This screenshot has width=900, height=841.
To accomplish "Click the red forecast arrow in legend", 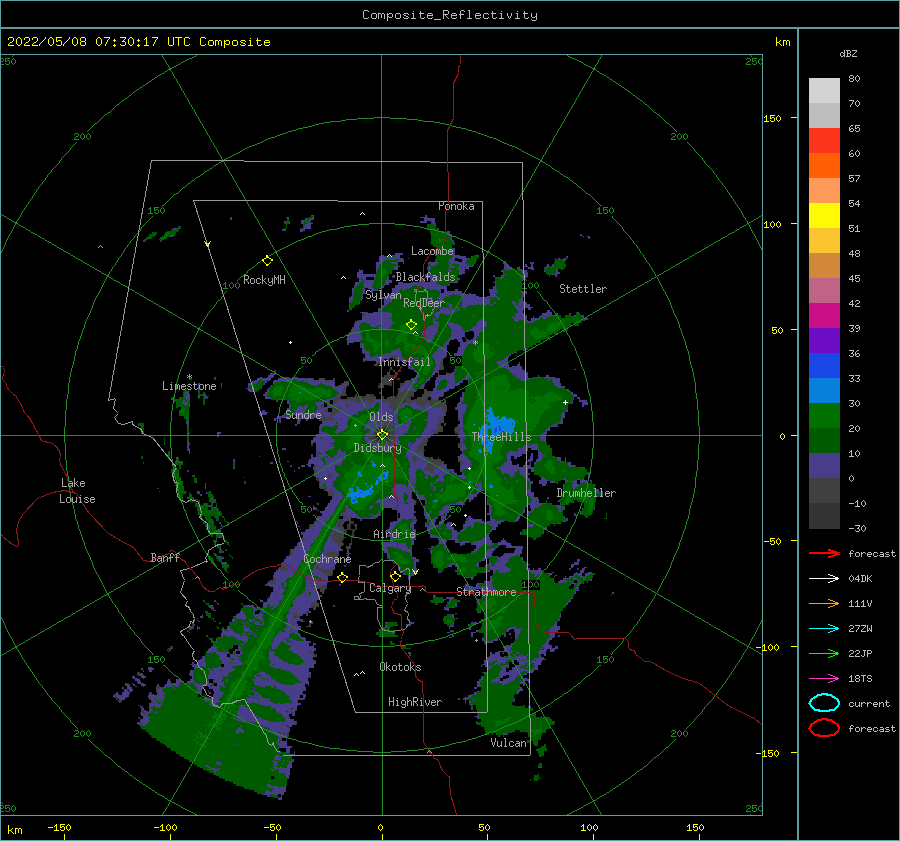I will pos(824,553).
